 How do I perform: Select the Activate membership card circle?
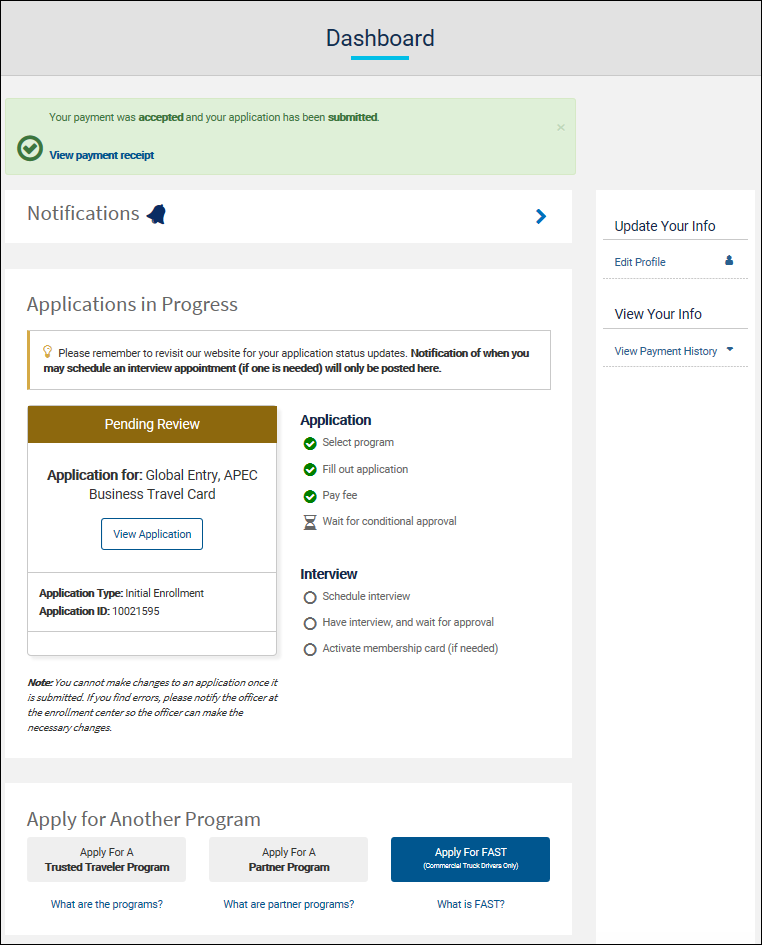310,649
